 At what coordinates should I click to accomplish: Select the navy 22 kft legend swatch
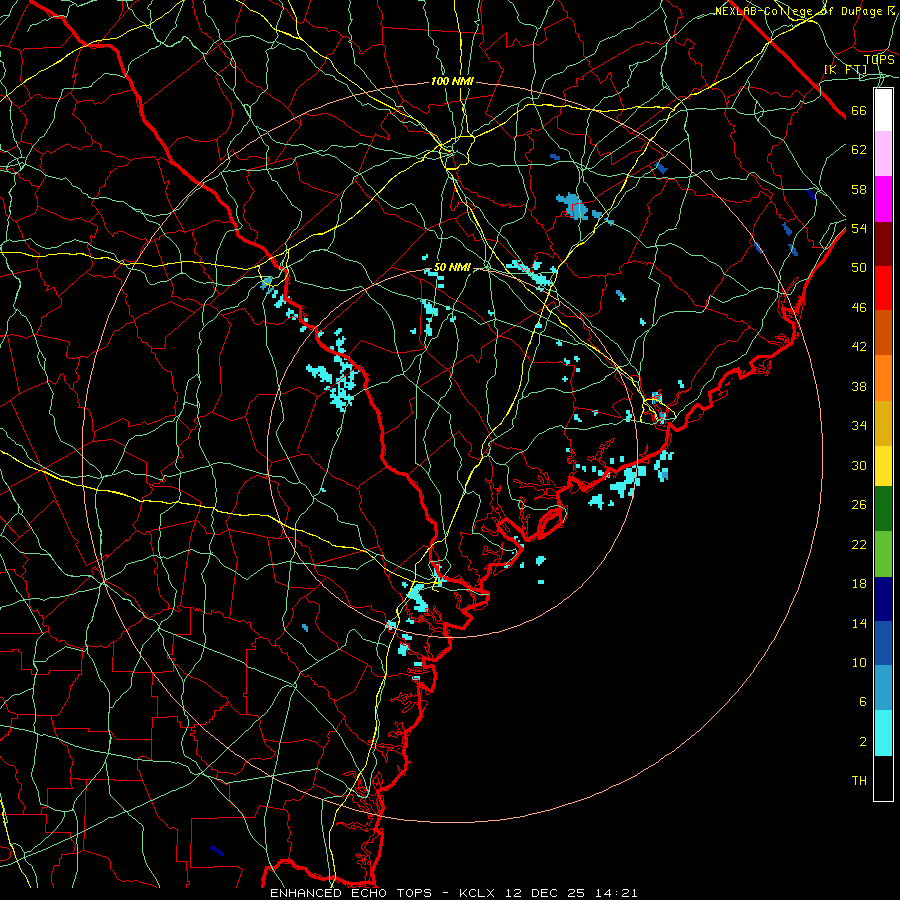tap(883, 599)
